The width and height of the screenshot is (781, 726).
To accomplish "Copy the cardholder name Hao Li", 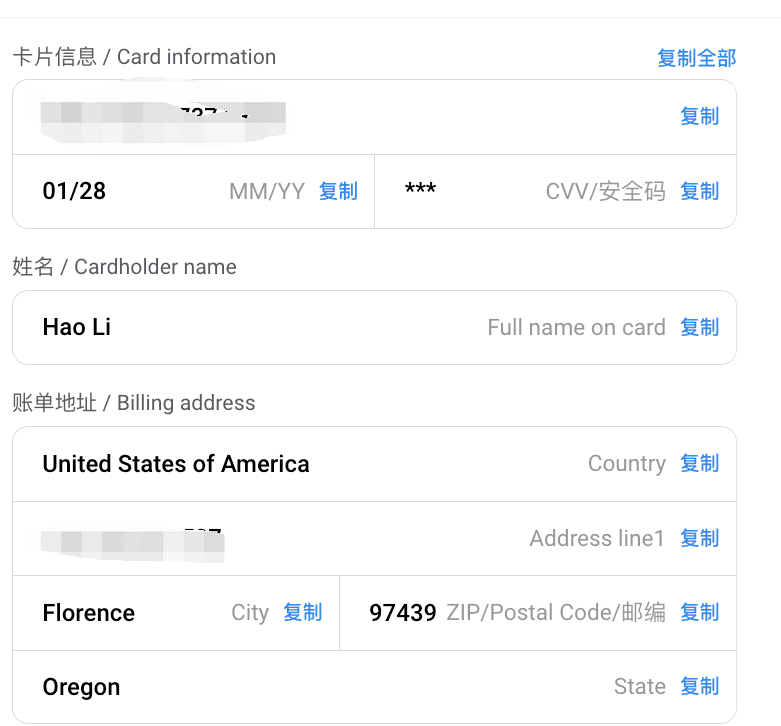I will [x=699, y=327].
